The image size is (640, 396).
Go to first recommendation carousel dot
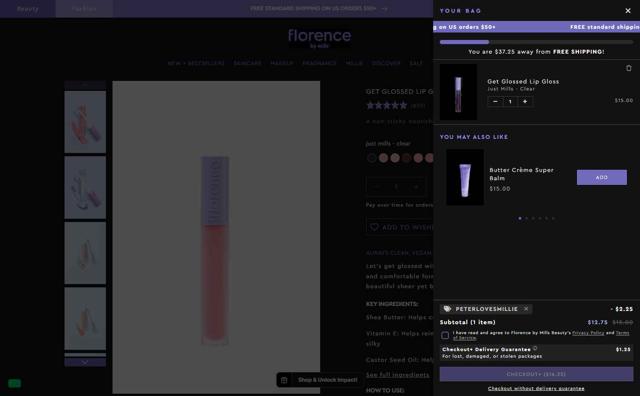point(520,218)
